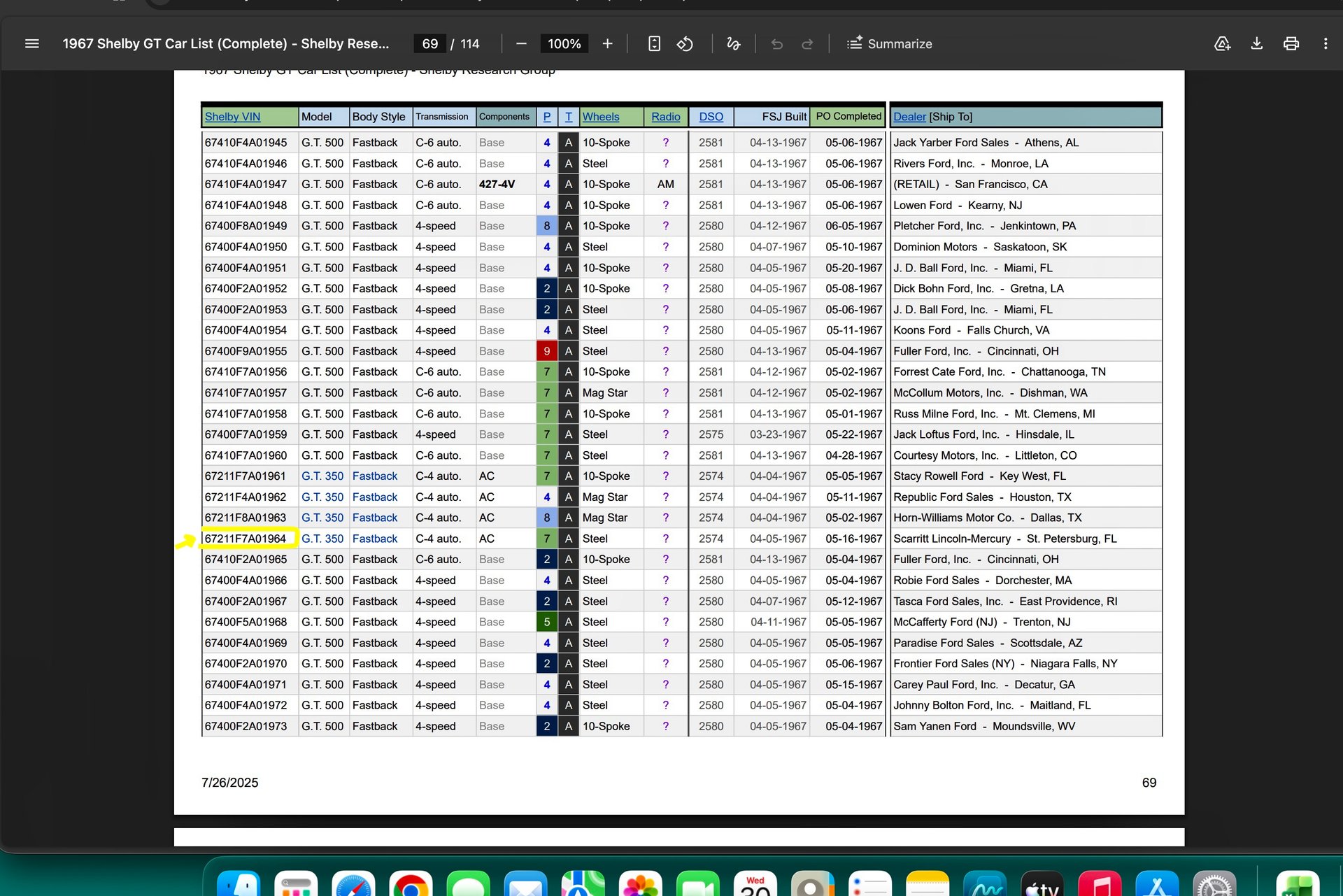Click the P column header link
Viewport: 1343px width, 896px height.
[546, 117]
